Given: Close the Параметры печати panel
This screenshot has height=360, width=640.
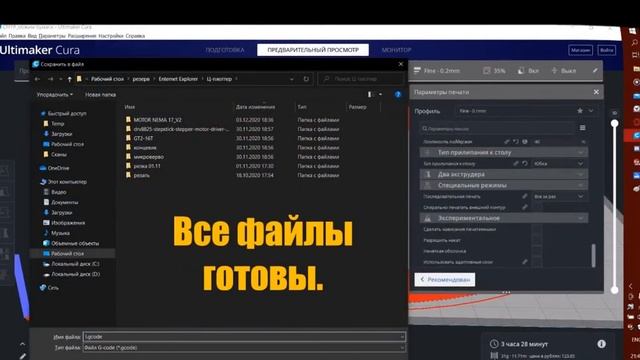Looking at the screenshot, I should coord(596,92).
